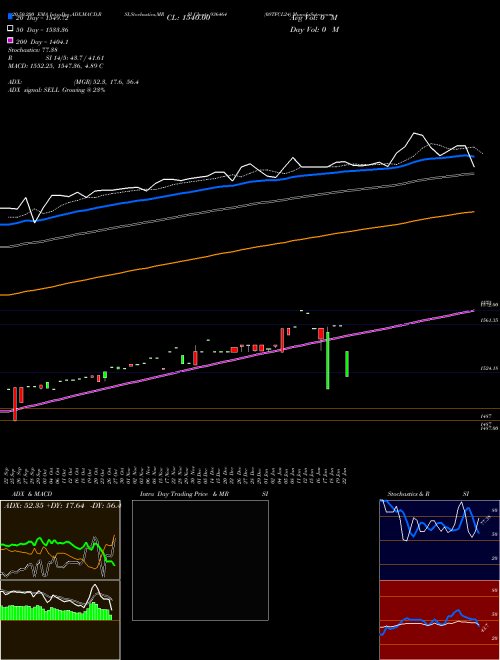
Task: Click the last green candlestick on the price chart
Action: point(347,364)
